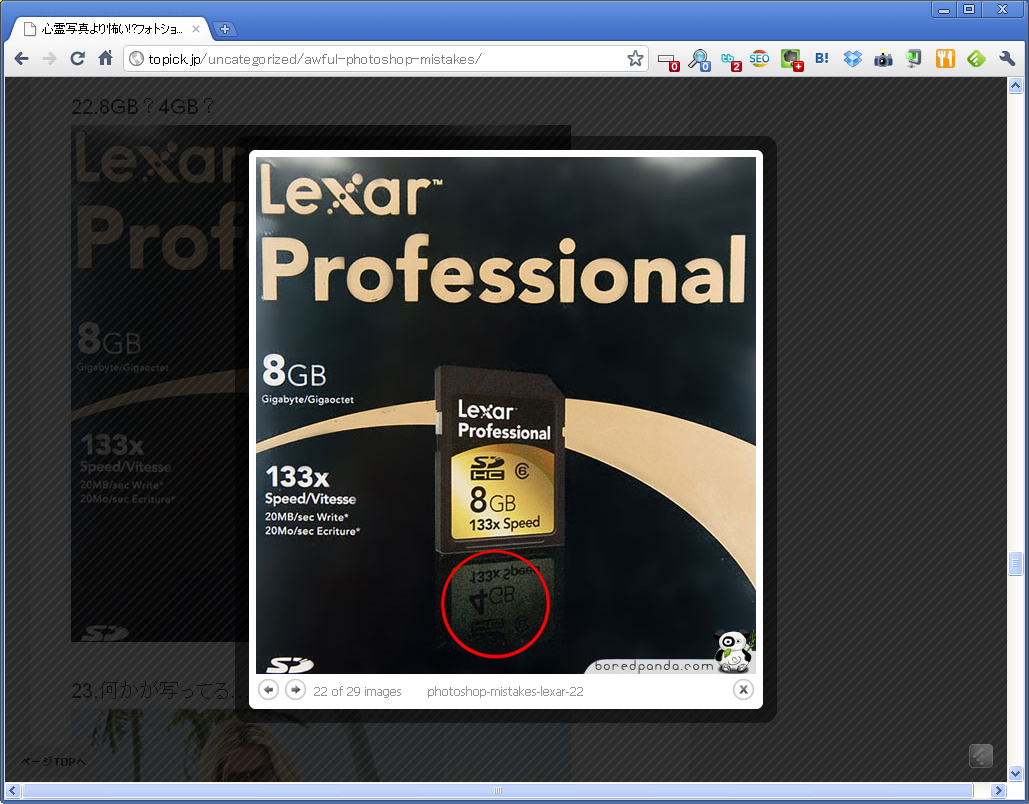Click the camera screenshot extension icon

click(883, 59)
